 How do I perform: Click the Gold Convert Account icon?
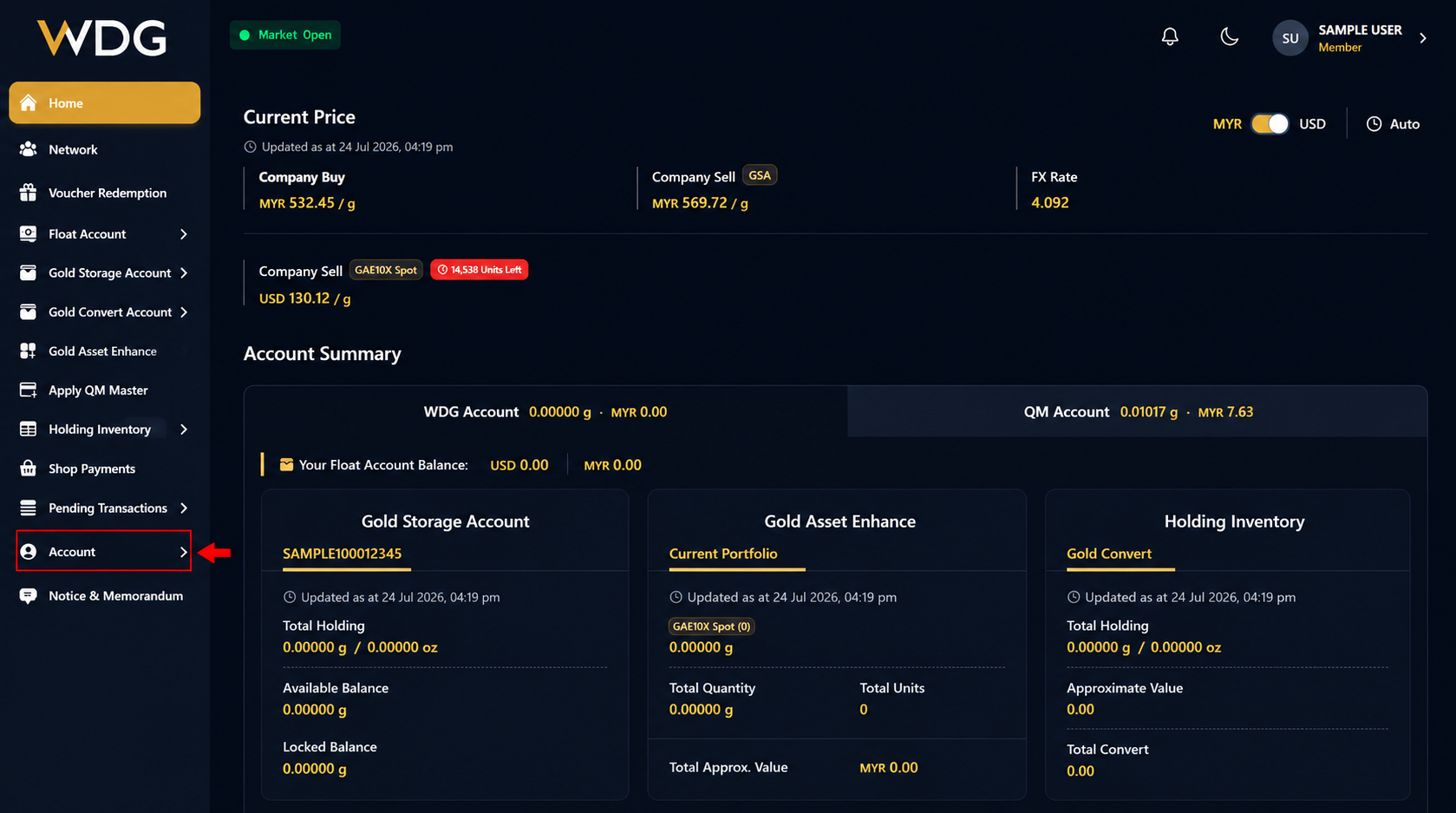pyautogui.click(x=29, y=311)
